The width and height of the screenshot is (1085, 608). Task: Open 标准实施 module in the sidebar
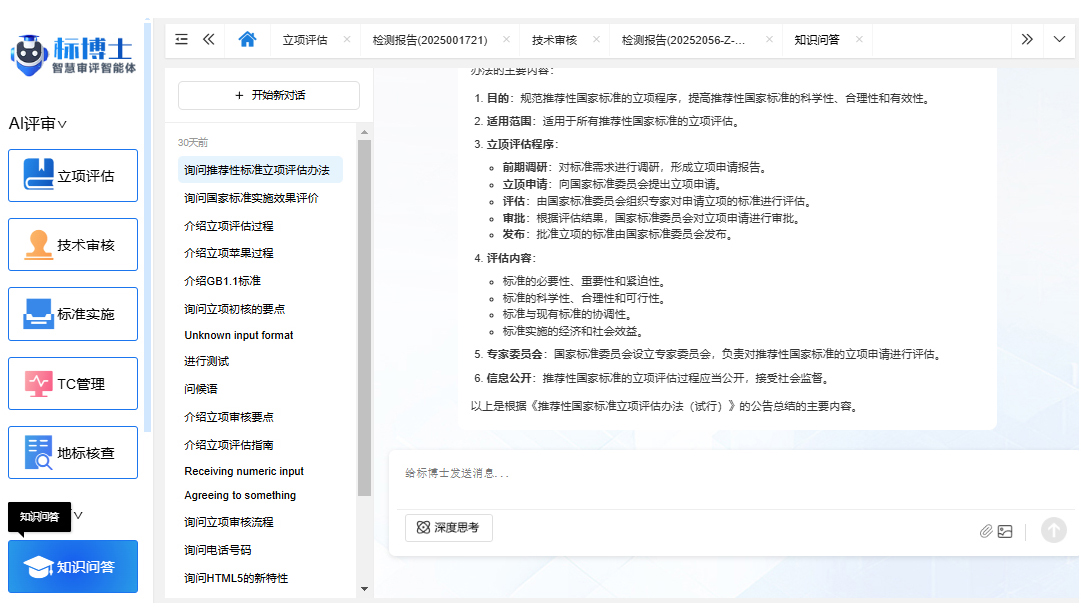[73, 314]
